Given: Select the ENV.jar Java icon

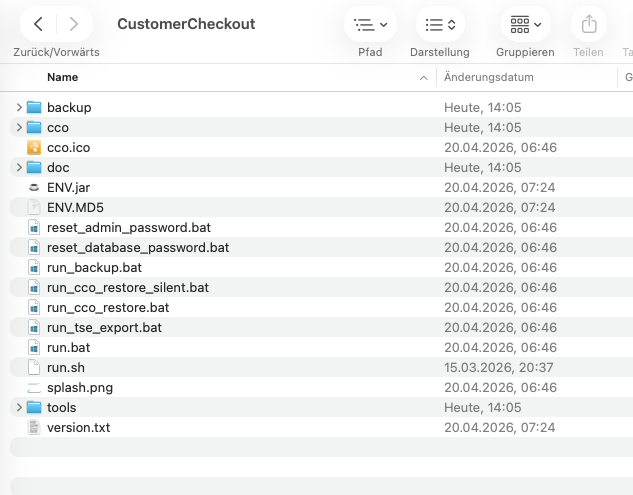Looking at the screenshot, I should (34, 187).
